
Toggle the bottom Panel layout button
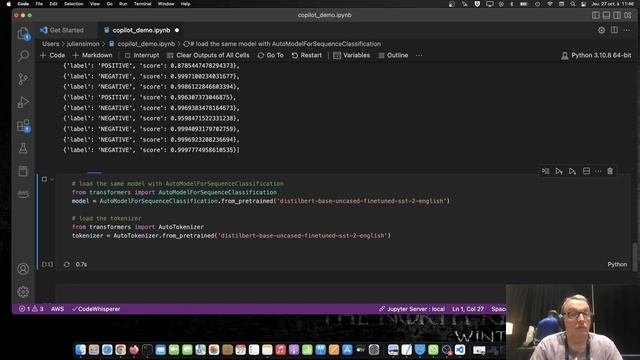tap(606, 15)
